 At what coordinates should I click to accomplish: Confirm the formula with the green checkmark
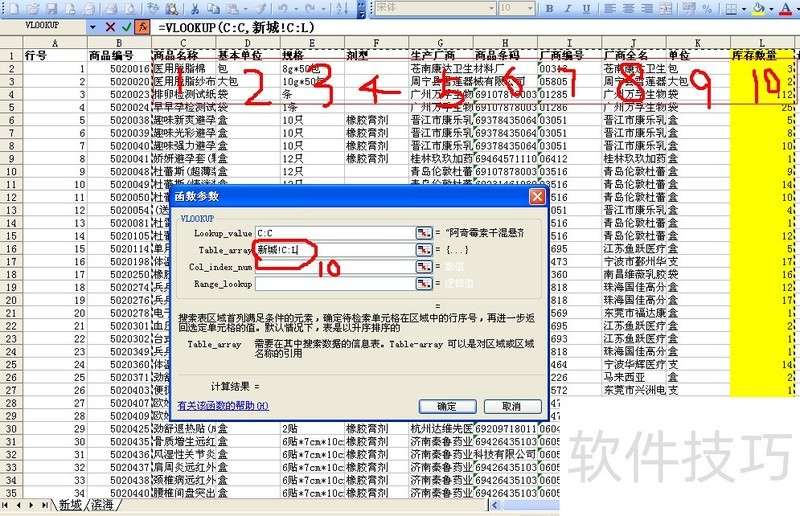[127, 27]
